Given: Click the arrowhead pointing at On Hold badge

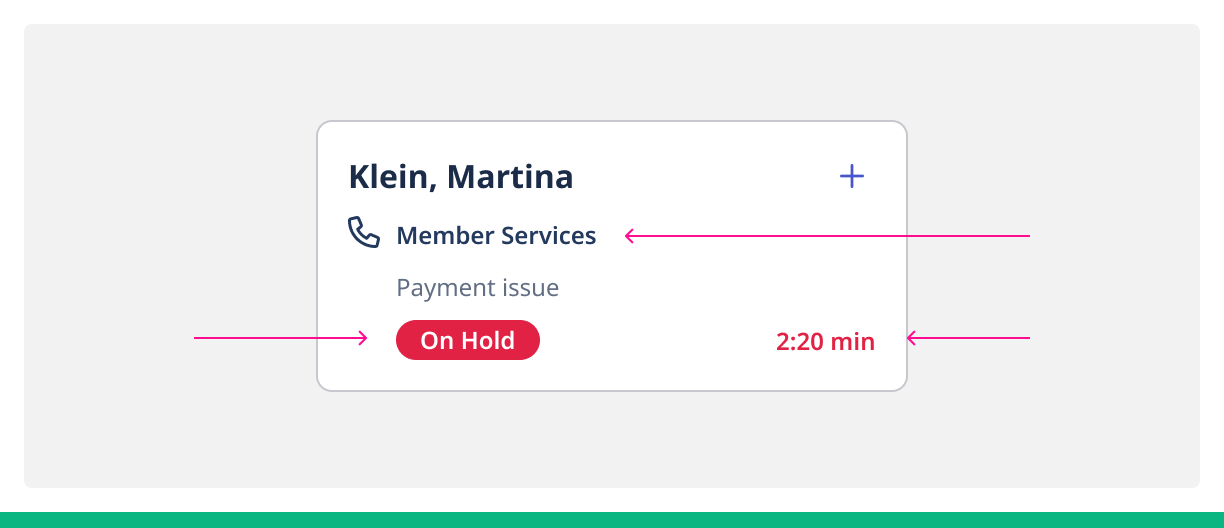Looking at the screenshot, I should (x=364, y=338).
